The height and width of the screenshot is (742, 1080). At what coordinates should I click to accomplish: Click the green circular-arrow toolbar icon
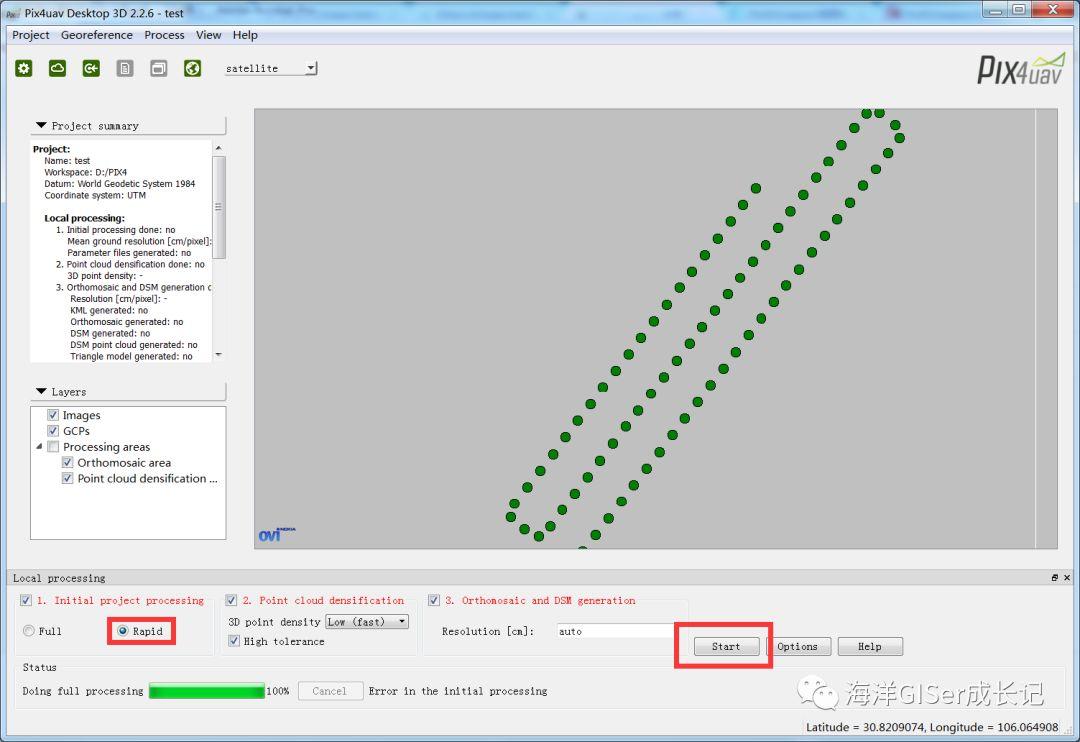click(x=91, y=68)
